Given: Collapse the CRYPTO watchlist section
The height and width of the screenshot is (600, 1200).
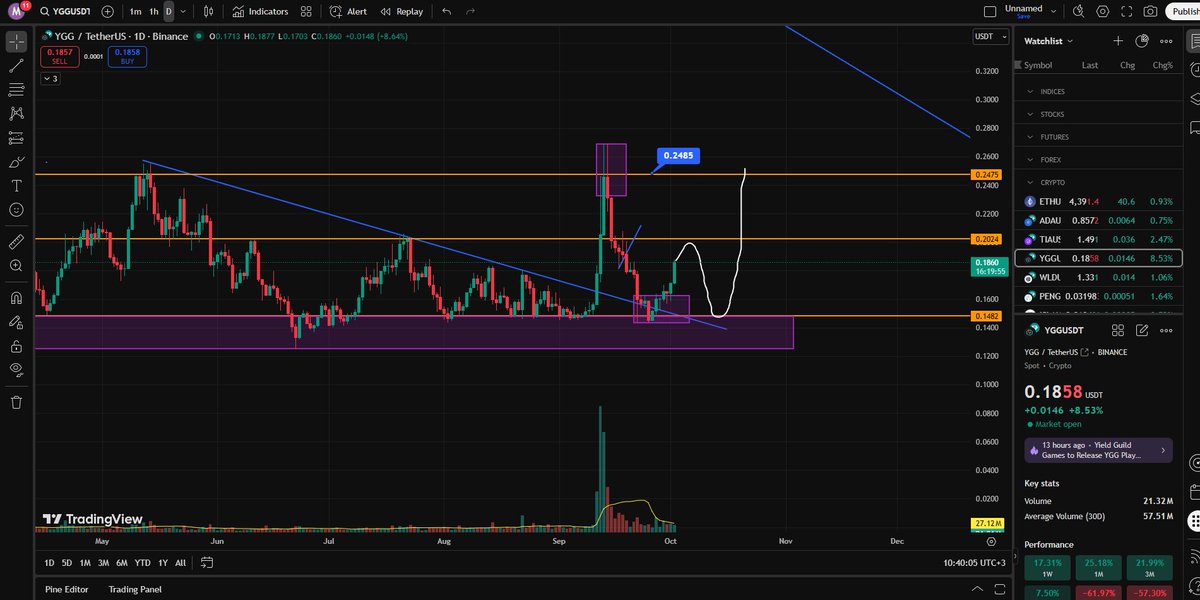Looking at the screenshot, I should click(1030, 182).
